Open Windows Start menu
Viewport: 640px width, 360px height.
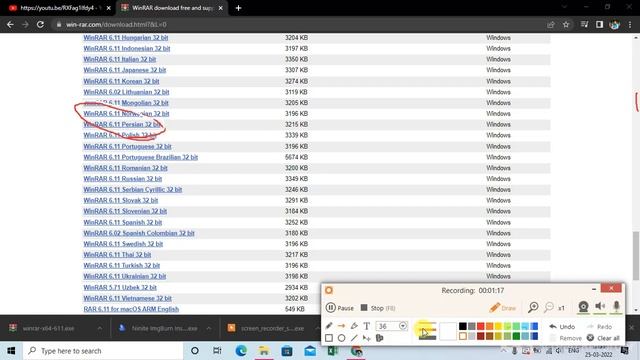11,351
